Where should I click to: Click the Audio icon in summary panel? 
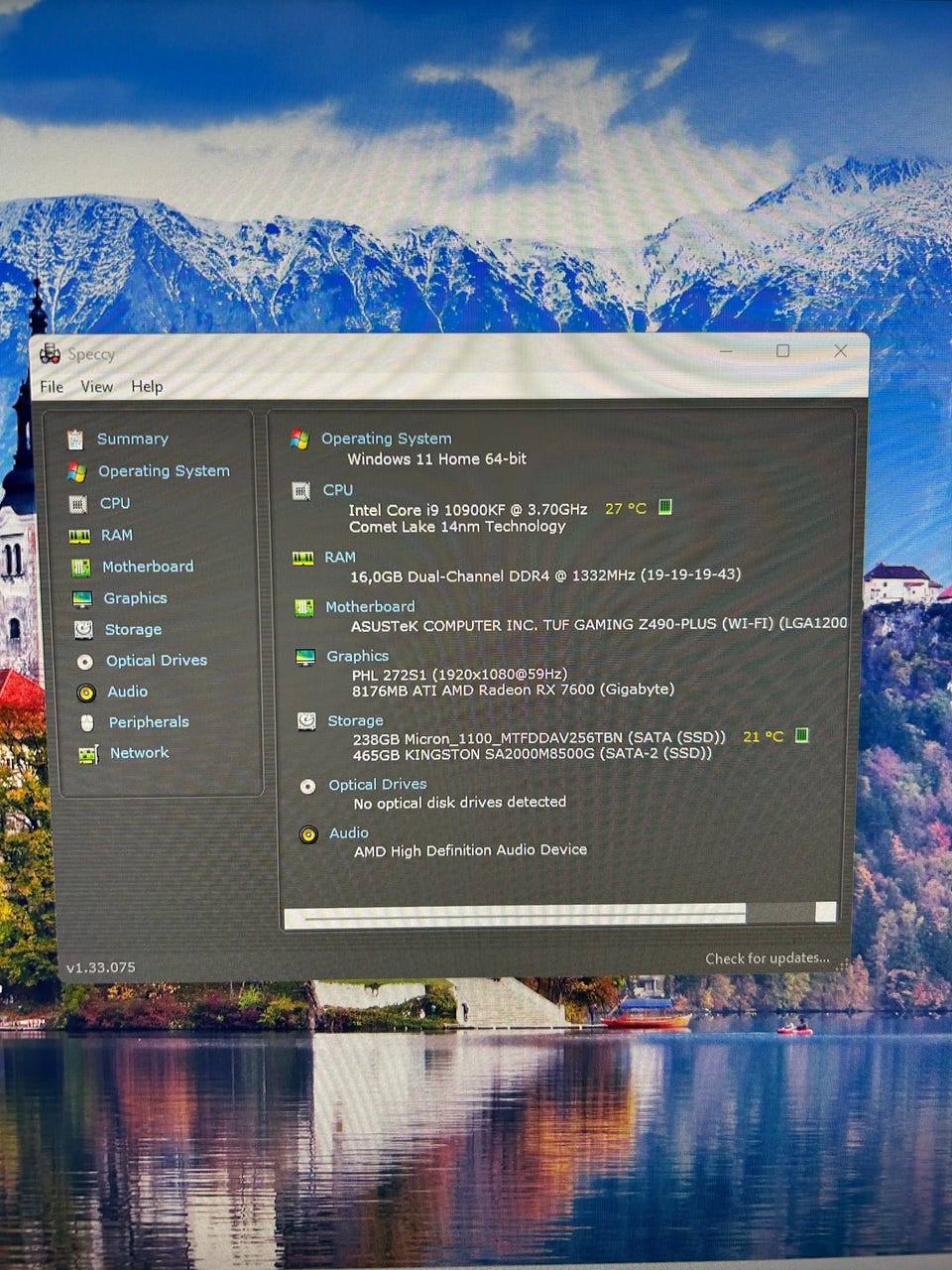[x=308, y=834]
